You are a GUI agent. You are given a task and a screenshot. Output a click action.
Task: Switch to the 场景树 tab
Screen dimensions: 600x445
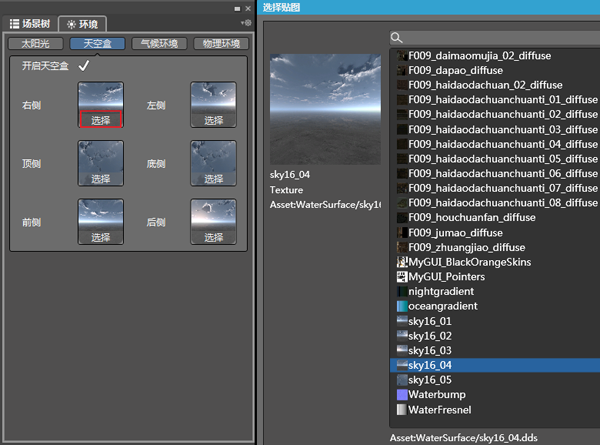click(28, 23)
